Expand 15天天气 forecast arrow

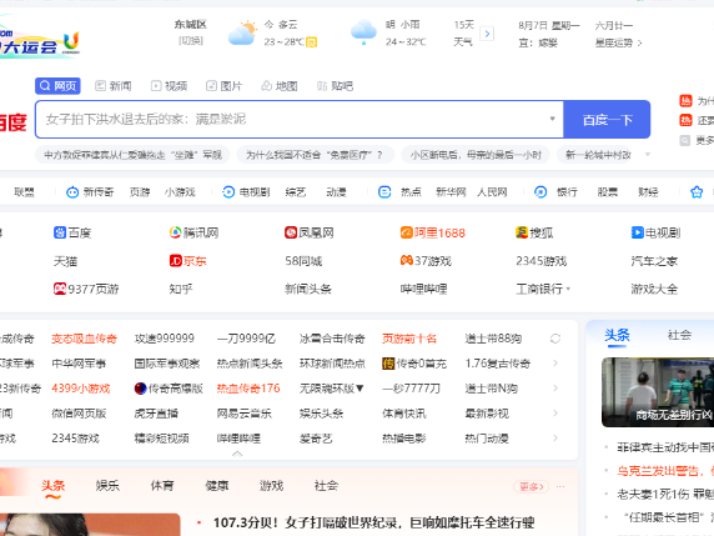pyautogui.click(x=487, y=33)
